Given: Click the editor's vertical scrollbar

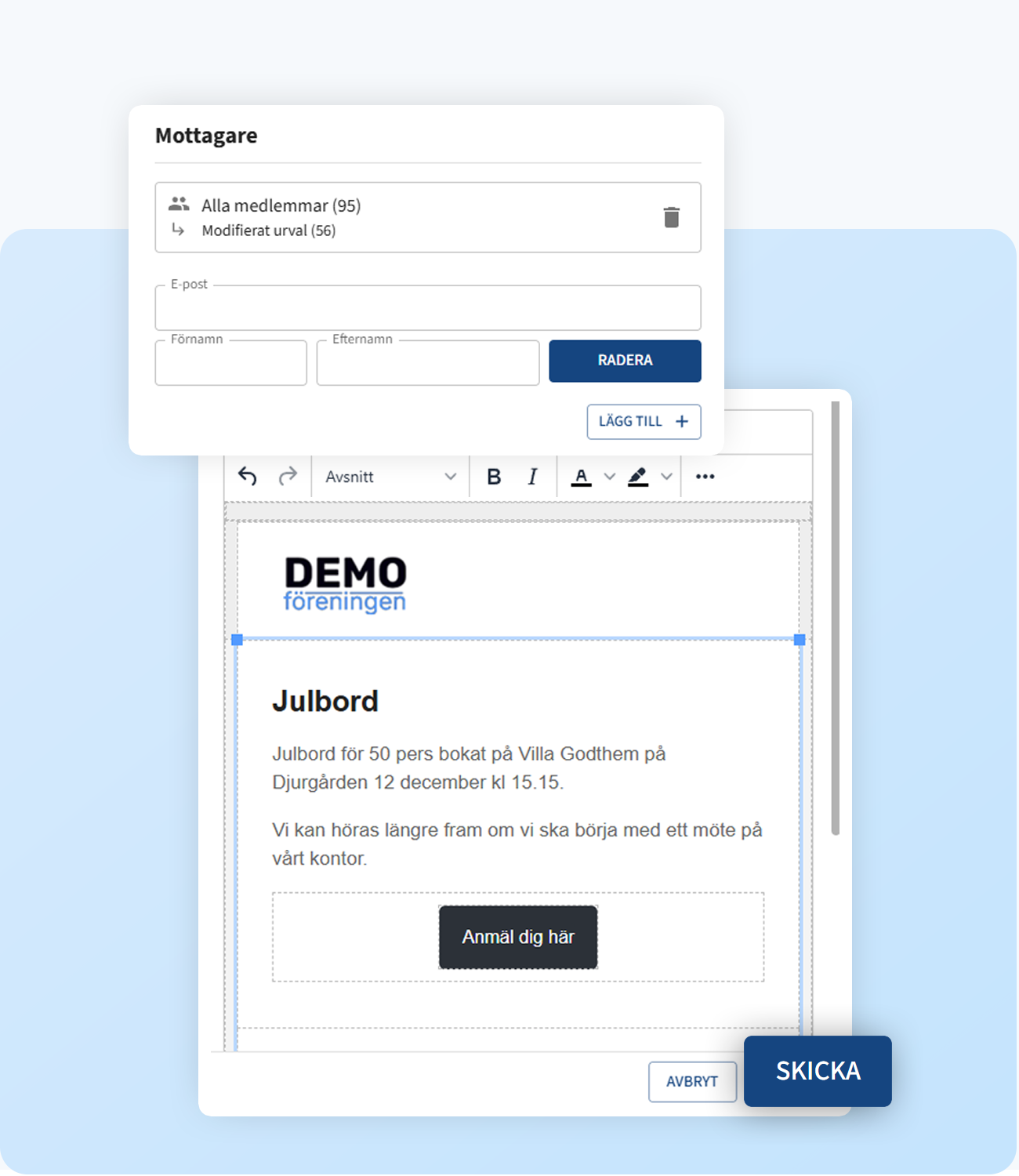Looking at the screenshot, I should coord(836,619).
